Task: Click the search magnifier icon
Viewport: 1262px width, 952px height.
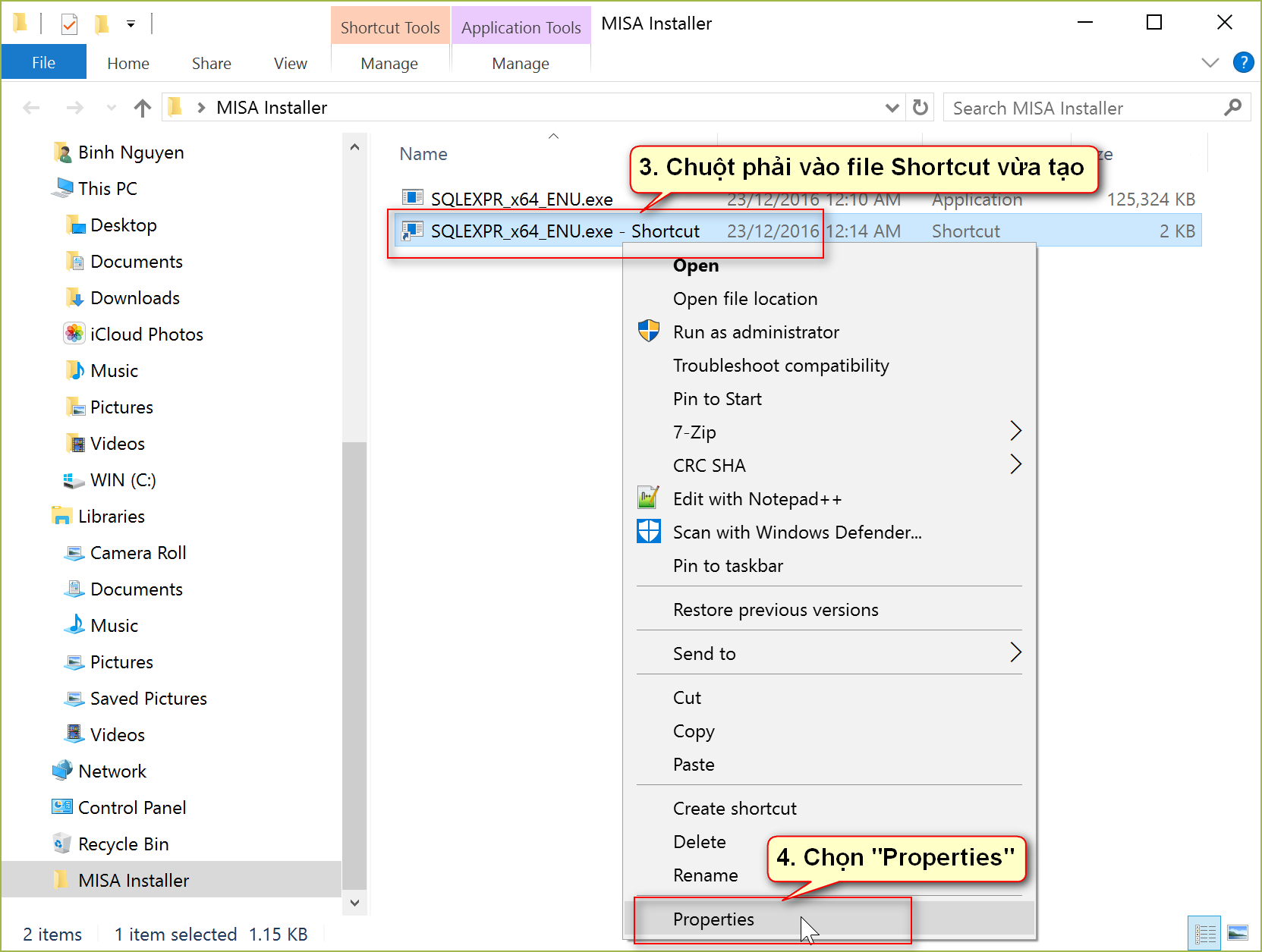Action: tap(1233, 108)
